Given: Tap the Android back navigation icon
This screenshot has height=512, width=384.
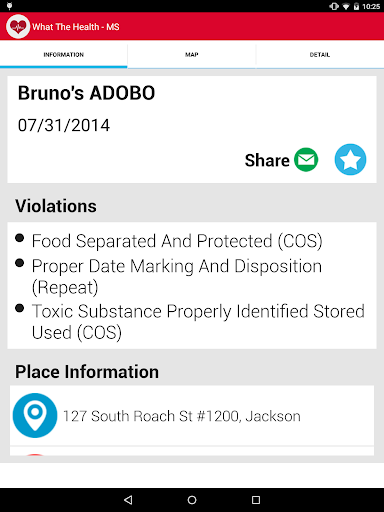Looking at the screenshot, I should pos(128,500).
